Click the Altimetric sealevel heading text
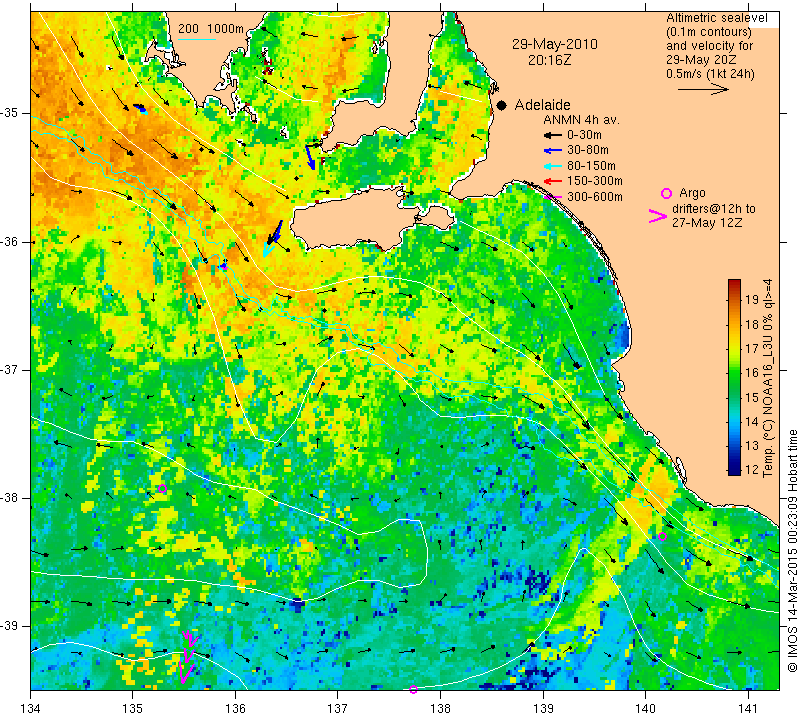 716,18
